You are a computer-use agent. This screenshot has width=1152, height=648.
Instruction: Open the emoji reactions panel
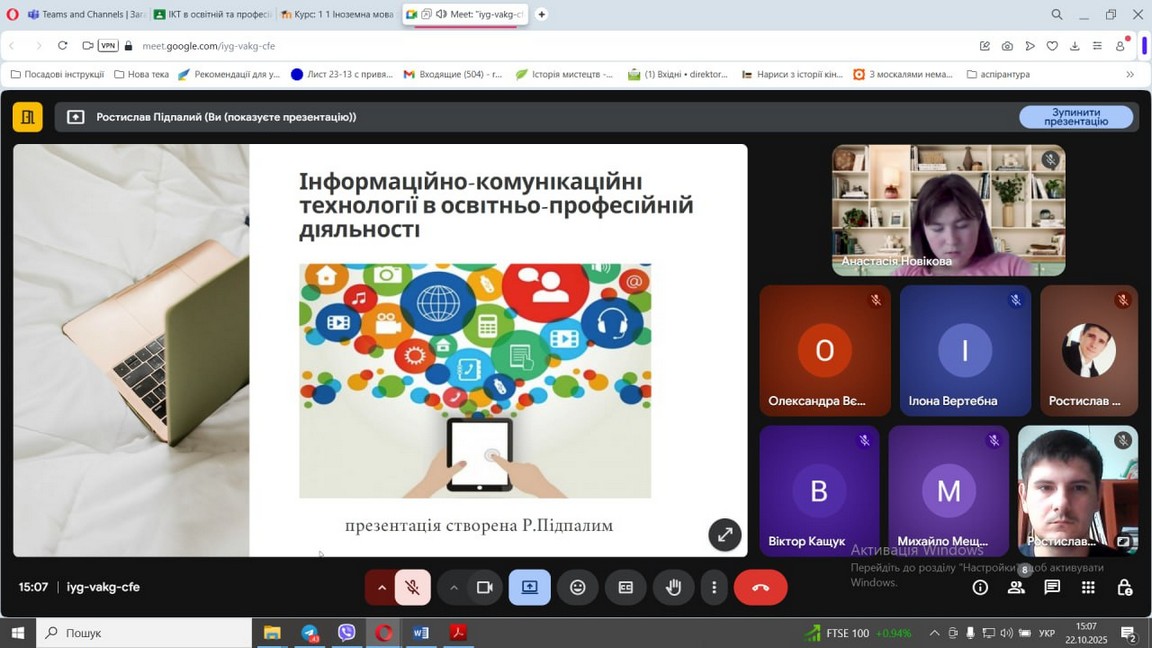[x=577, y=588]
